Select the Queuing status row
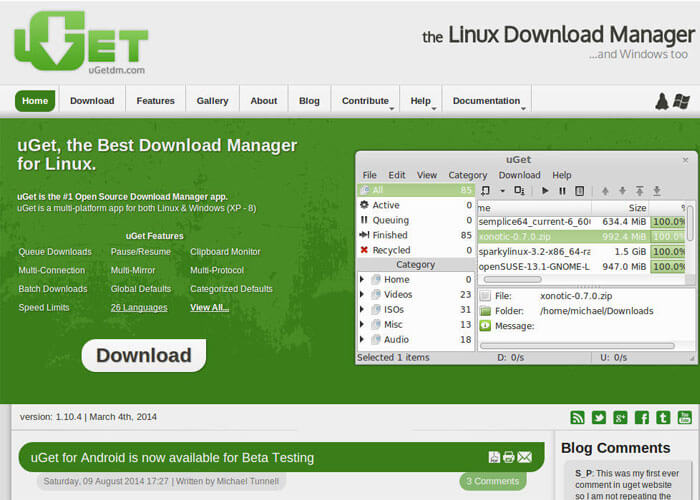The height and width of the screenshot is (500, 700). point(416,220)
